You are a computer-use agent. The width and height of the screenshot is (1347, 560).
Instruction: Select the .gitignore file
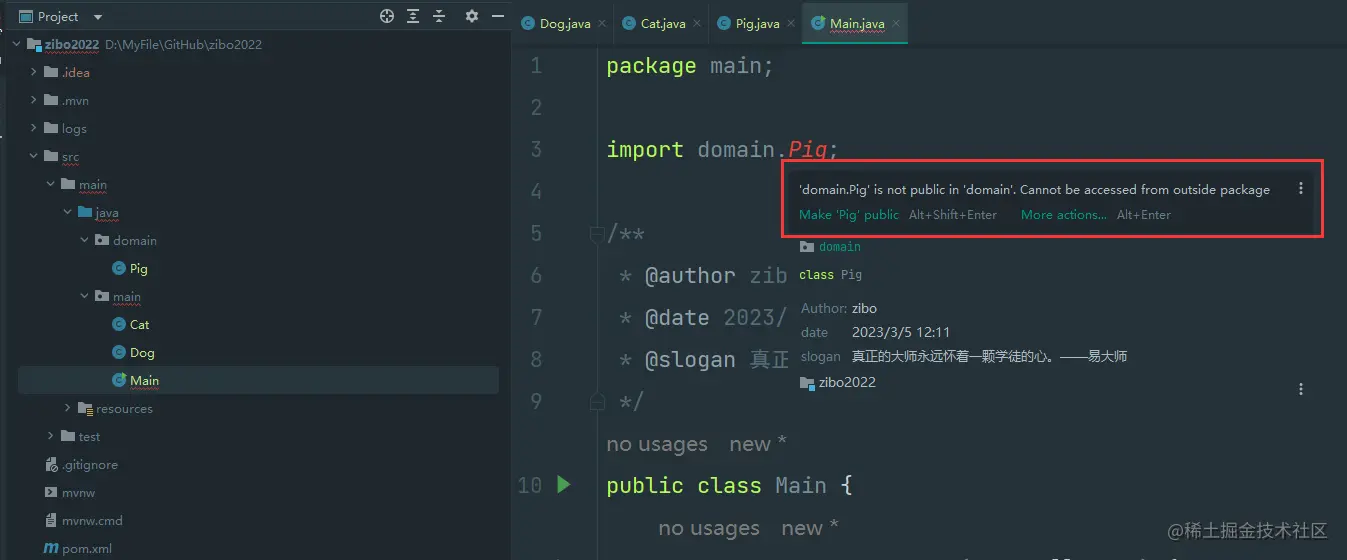[x=90, y=464]
